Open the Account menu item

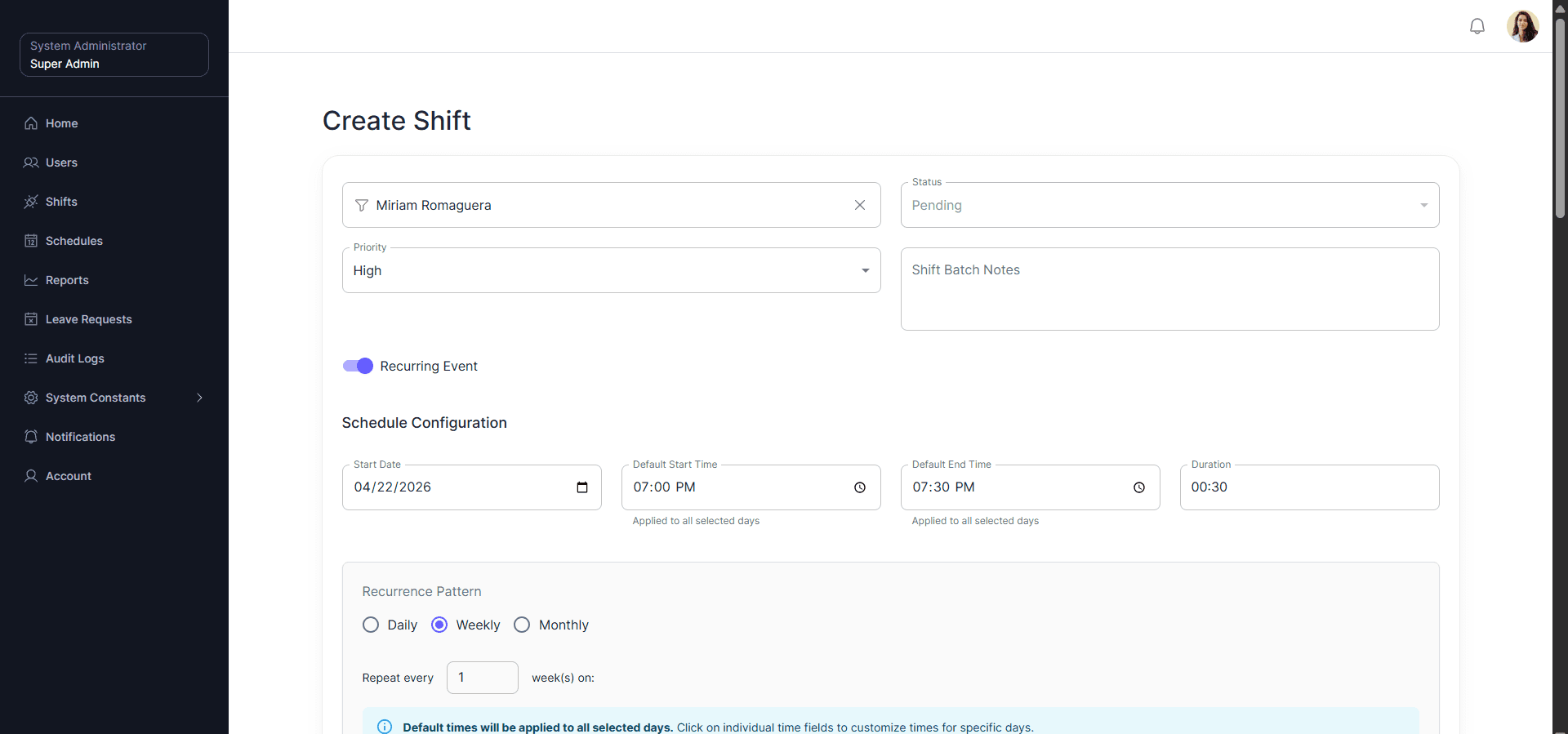(114, 476)
